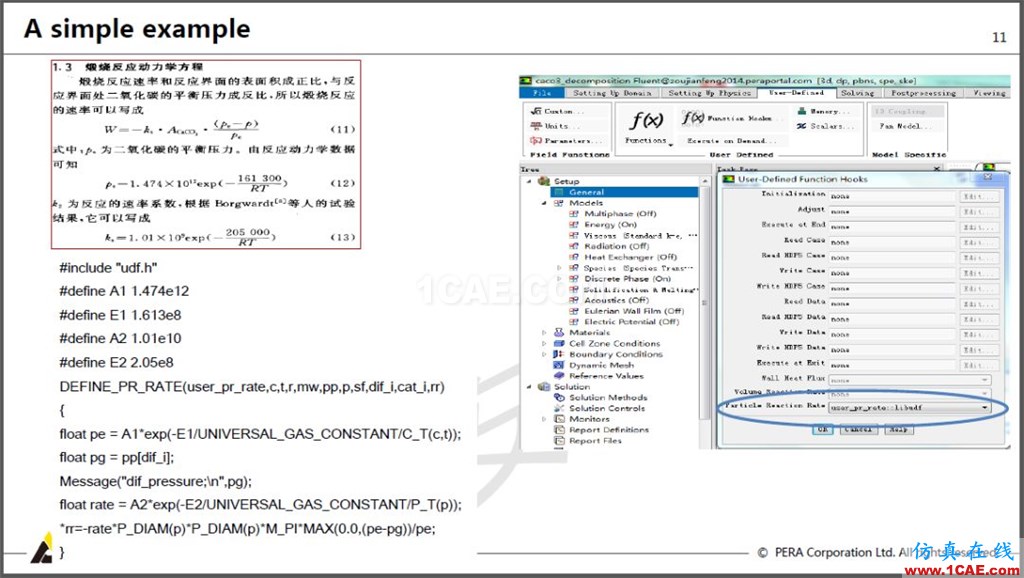Click the large f(x) Functions icon
Screen dimensions: 1024x578
(x=646, y=120)
